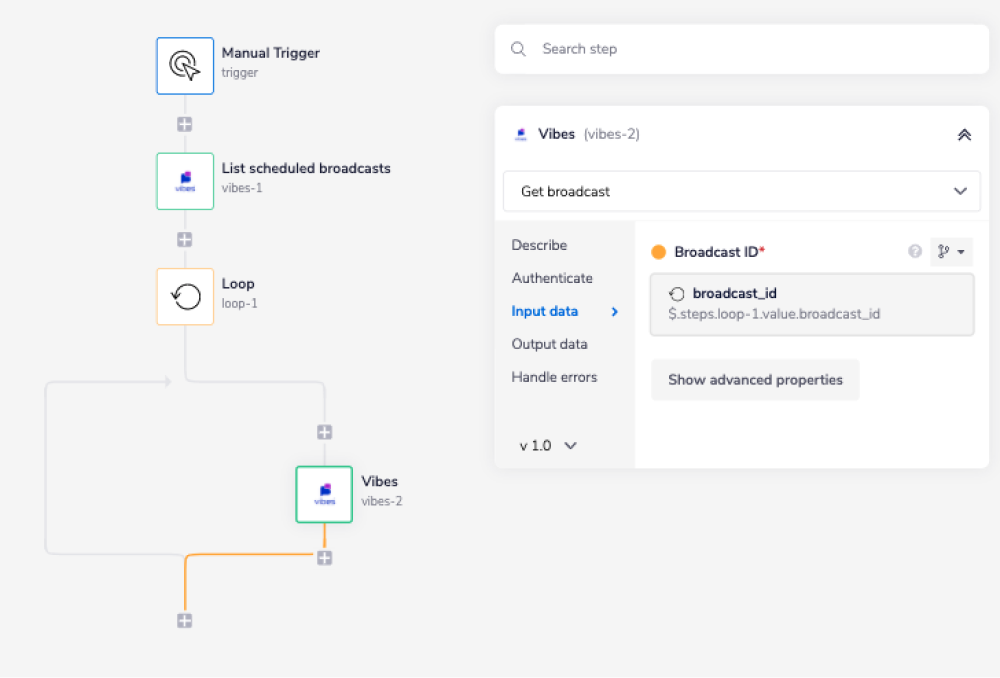This screenshot has height=678, width=1000.
Task: Click Show advanced properties button
Action: 755,380
